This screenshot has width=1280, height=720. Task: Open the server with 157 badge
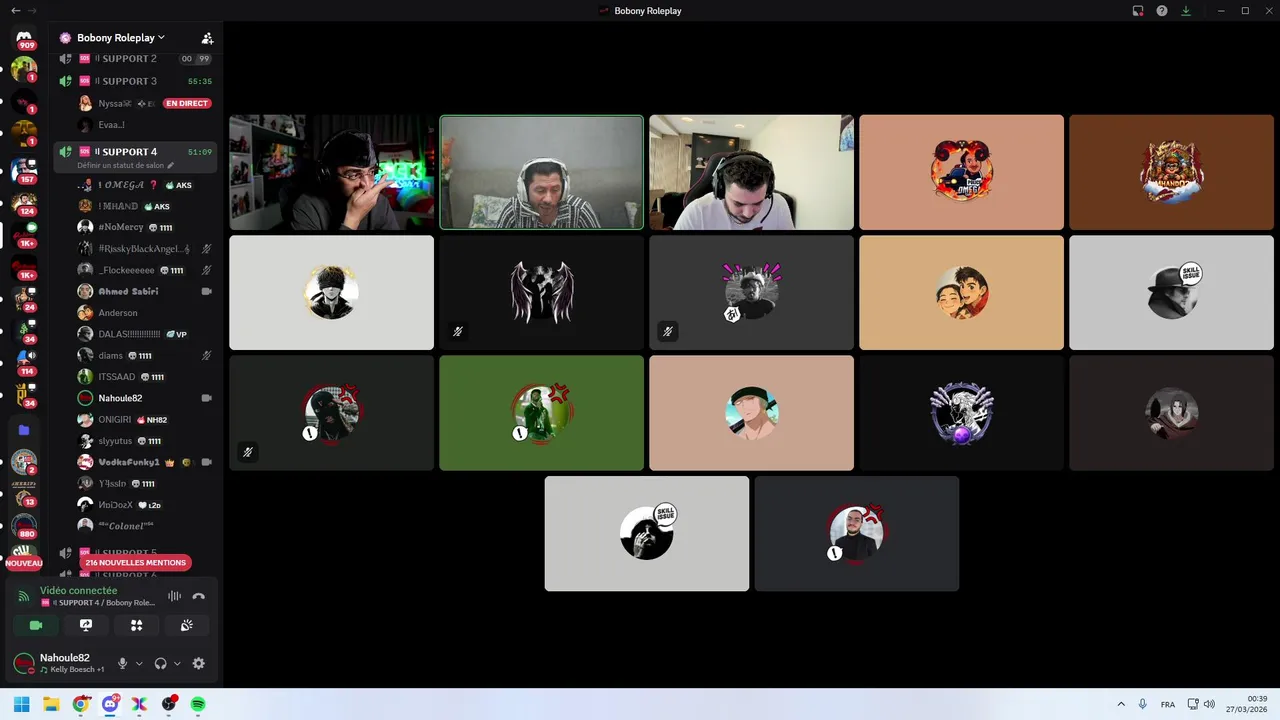[24, 170]
